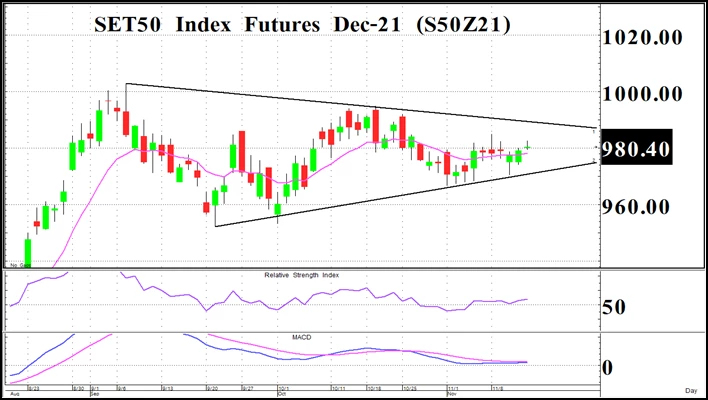Click the 10/25 date axis label
Image resolution: width=708 pixels, height=400 pixels.
click(409, 388)
